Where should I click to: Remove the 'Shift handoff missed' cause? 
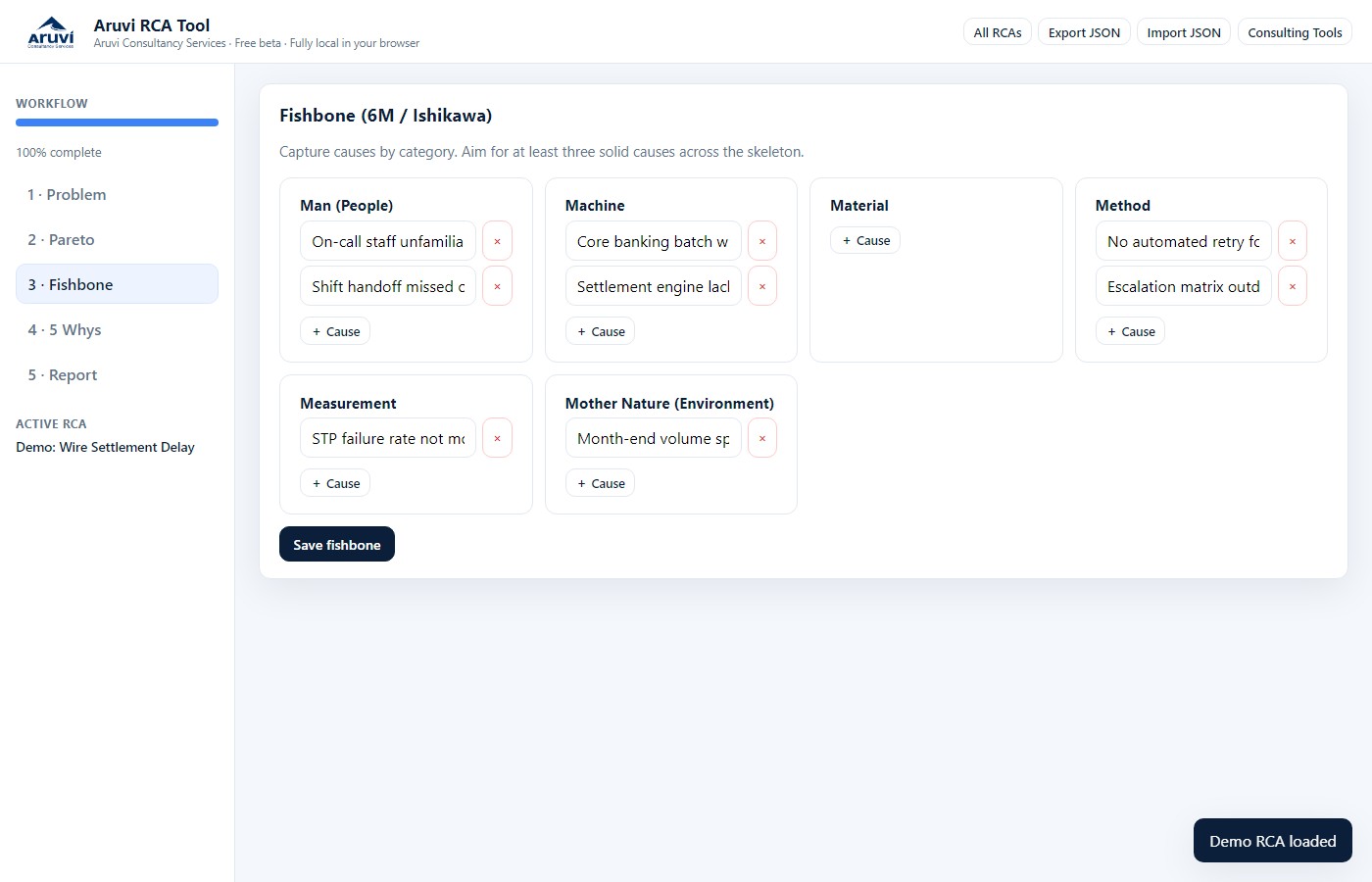[497, 286]
